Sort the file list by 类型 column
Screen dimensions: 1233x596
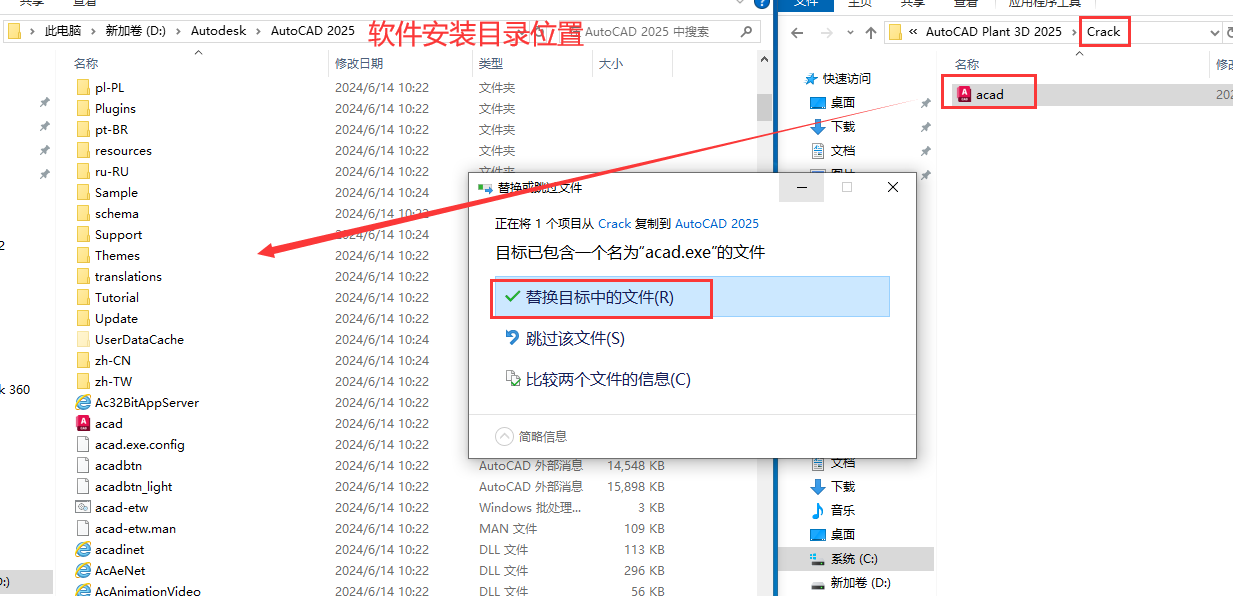pyautogui.click(x=490, y=64)
